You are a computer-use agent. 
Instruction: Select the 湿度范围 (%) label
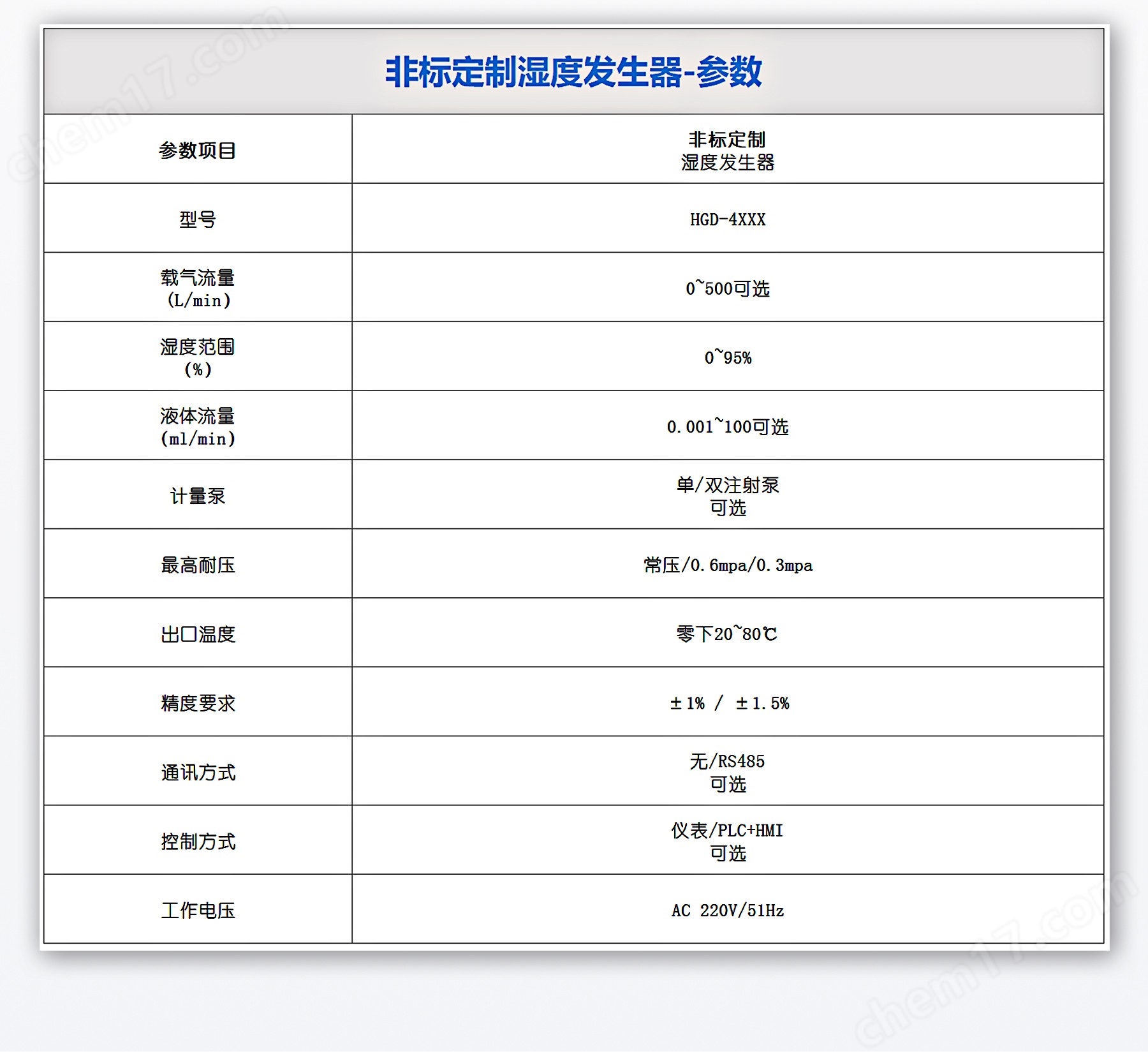198,357
